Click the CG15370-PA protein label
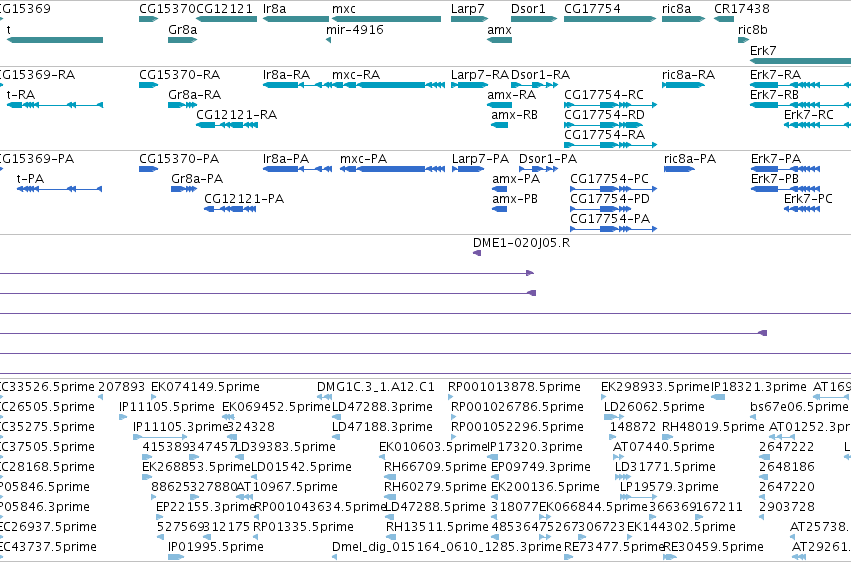The width and height of the screenshot is (851, 562). [179, 159]
